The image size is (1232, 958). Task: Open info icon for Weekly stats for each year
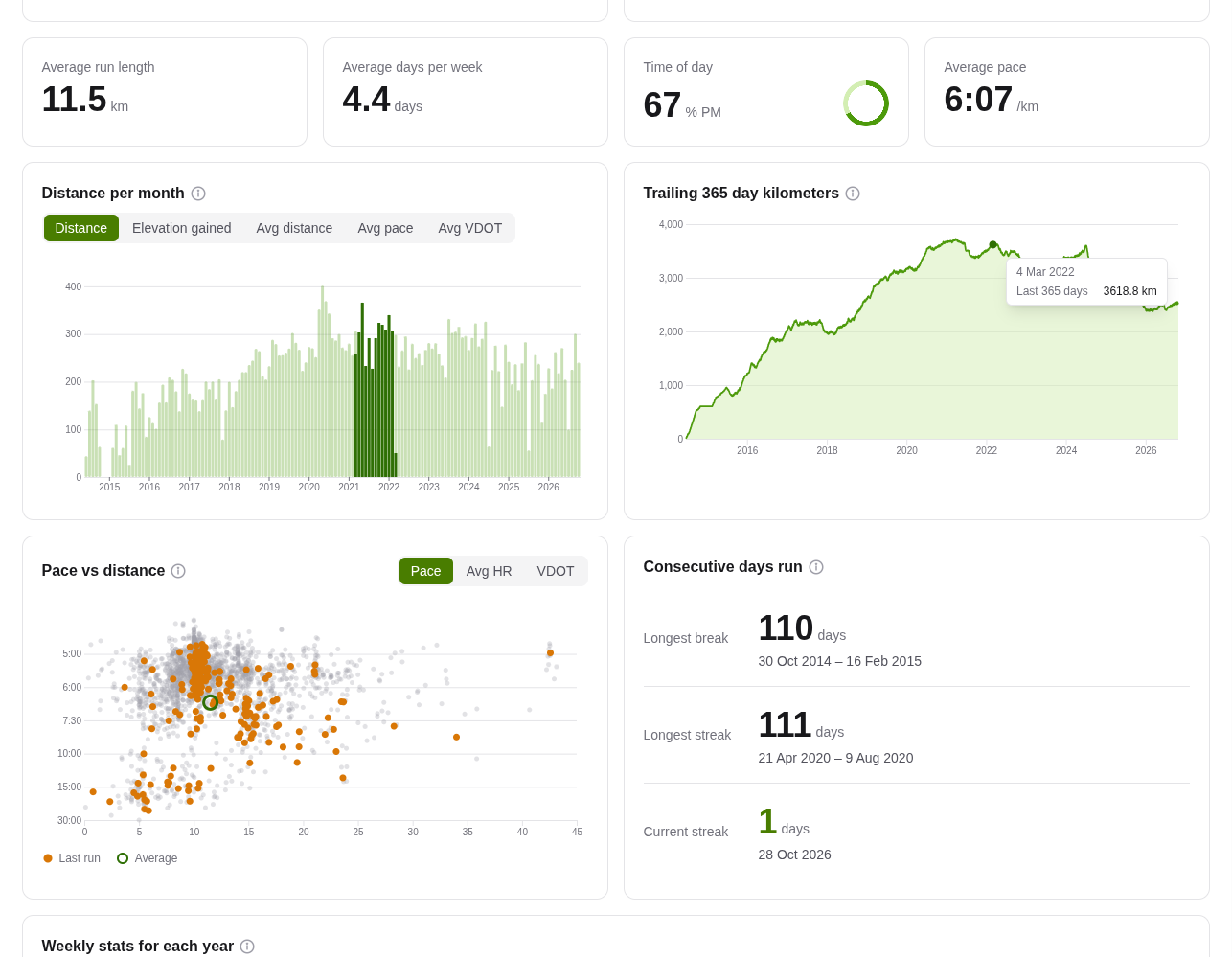[x=247, y=947]
